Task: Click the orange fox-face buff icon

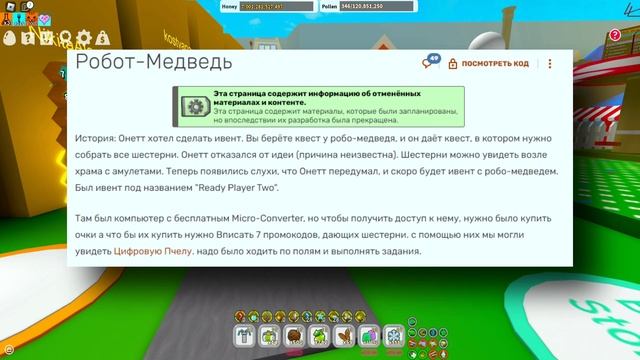Action: [x=31, y=19]
